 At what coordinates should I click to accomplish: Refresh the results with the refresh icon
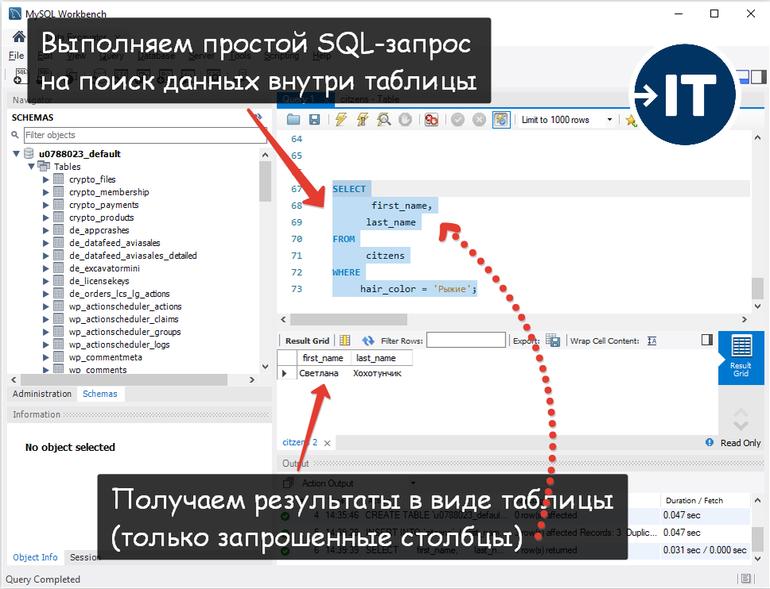tap(368, 340)
